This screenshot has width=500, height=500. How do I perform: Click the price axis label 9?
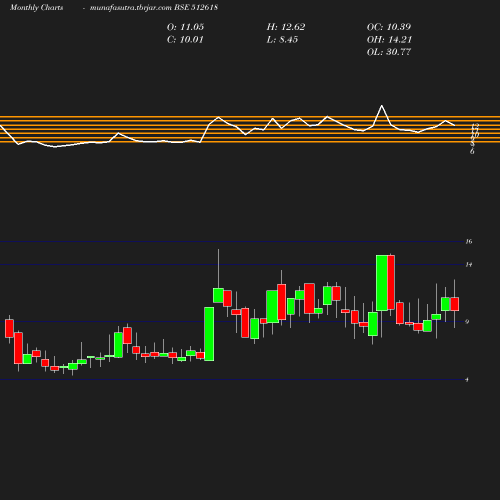(x=467, y=322)
